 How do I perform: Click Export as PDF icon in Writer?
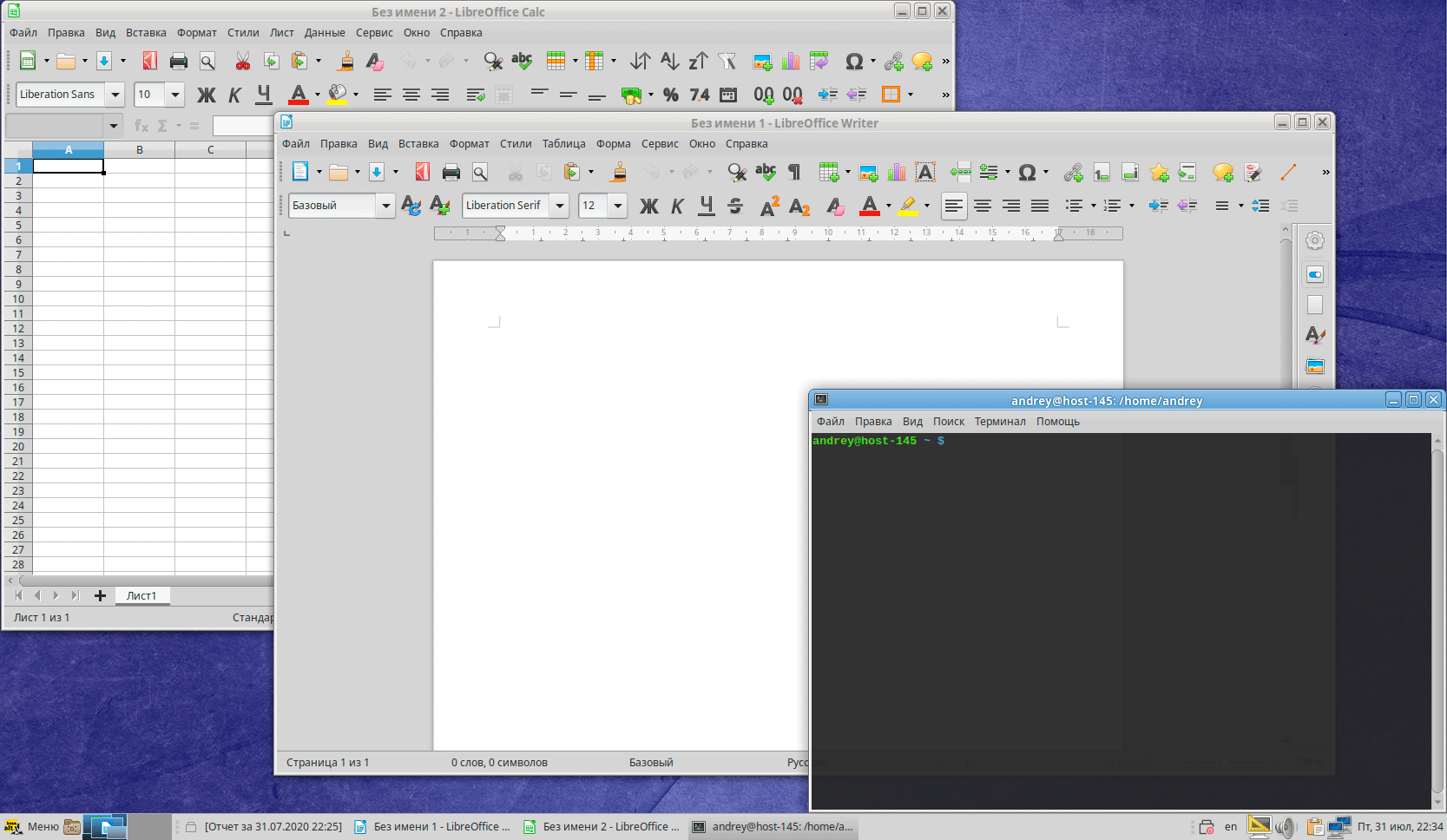click(x=423, y=173)
